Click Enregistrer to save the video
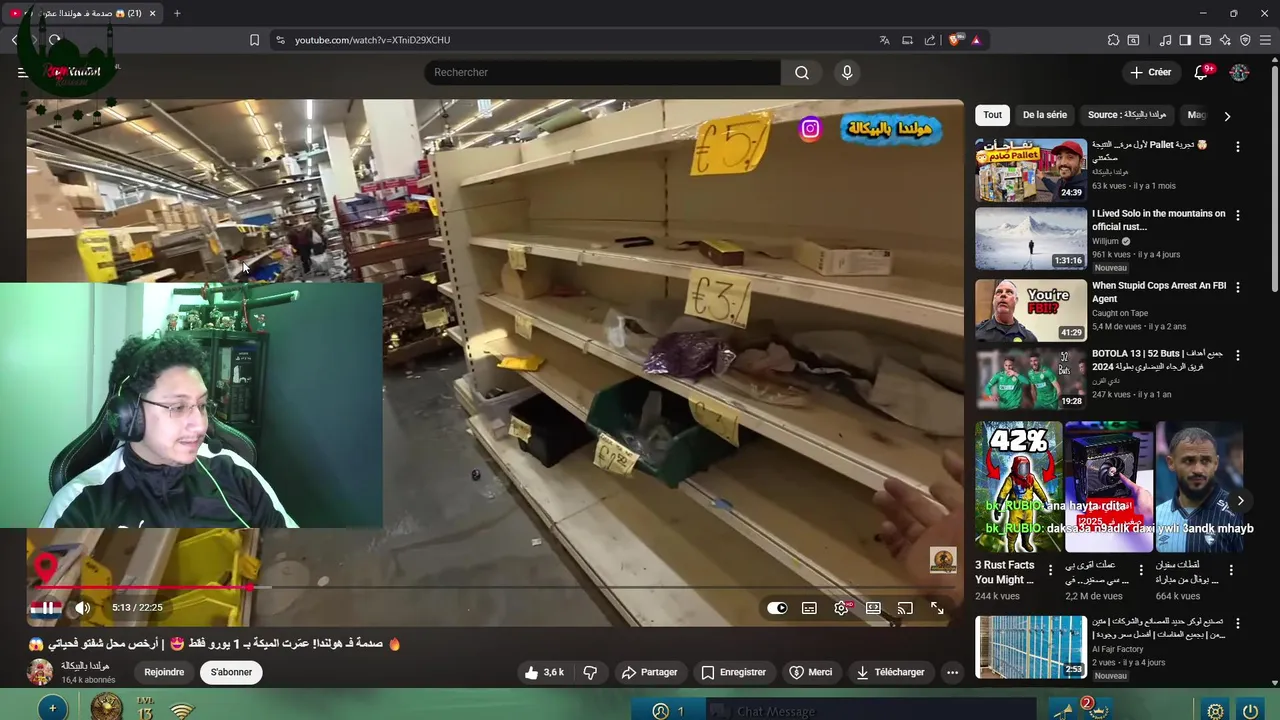 [x=733, y=672]
